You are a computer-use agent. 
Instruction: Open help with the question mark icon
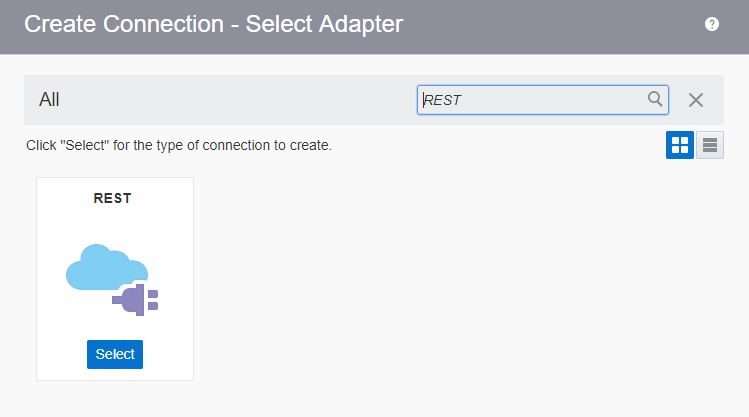tap(712, 25)
